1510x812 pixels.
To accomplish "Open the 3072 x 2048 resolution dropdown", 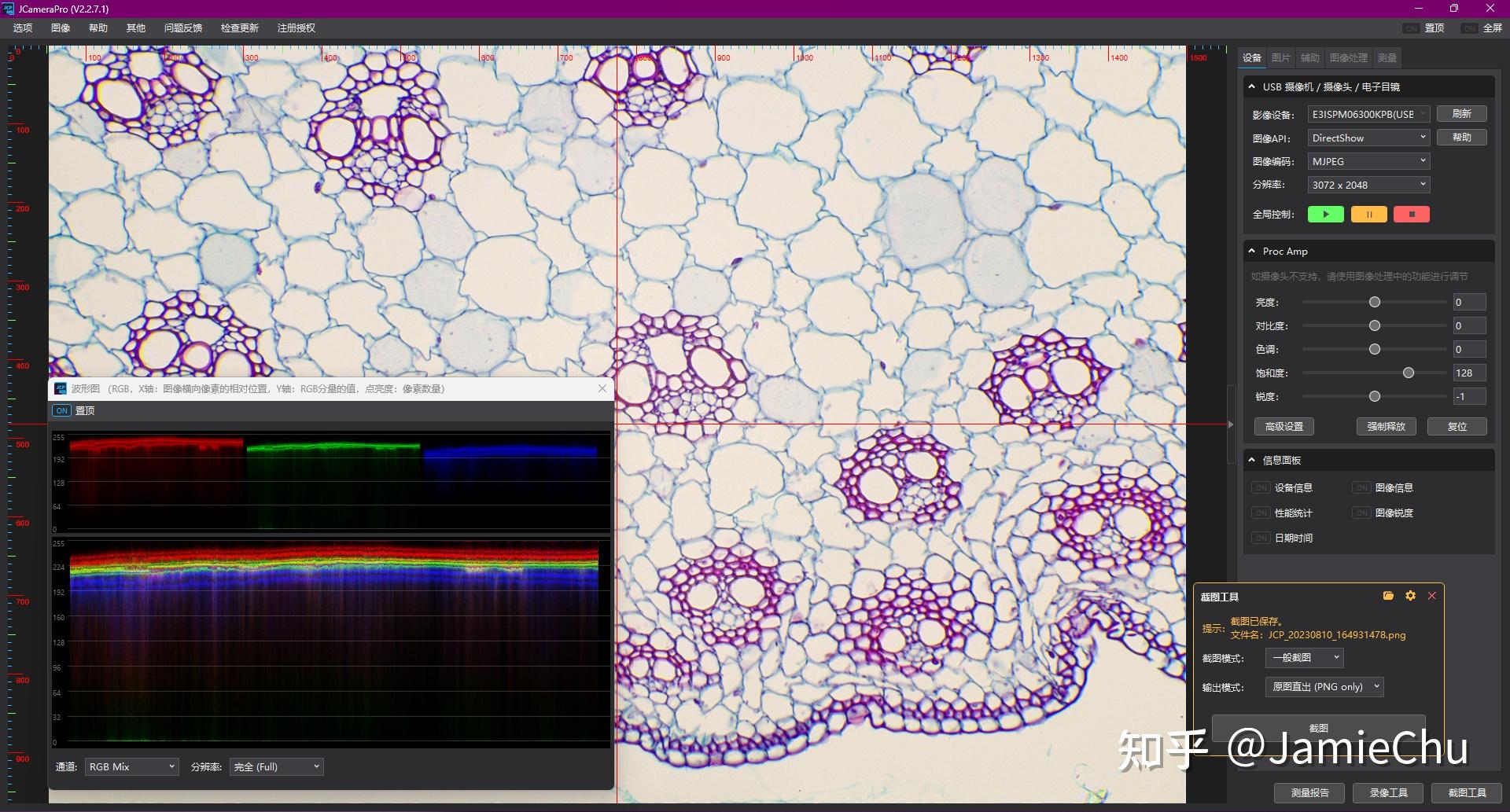I will (x=1368, y=185).
